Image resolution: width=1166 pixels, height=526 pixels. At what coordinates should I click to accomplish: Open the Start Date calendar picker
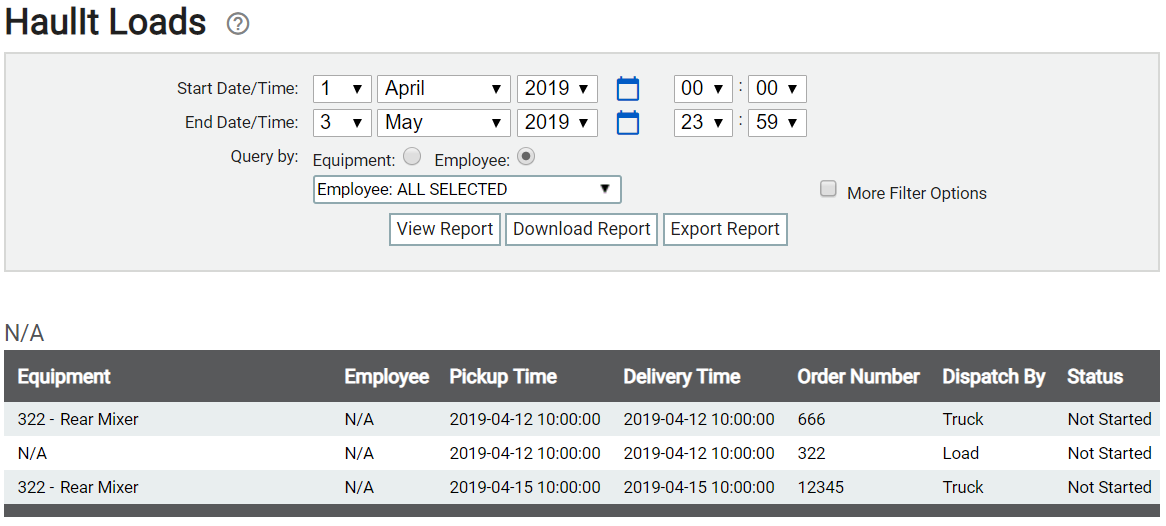coord(628,89)
